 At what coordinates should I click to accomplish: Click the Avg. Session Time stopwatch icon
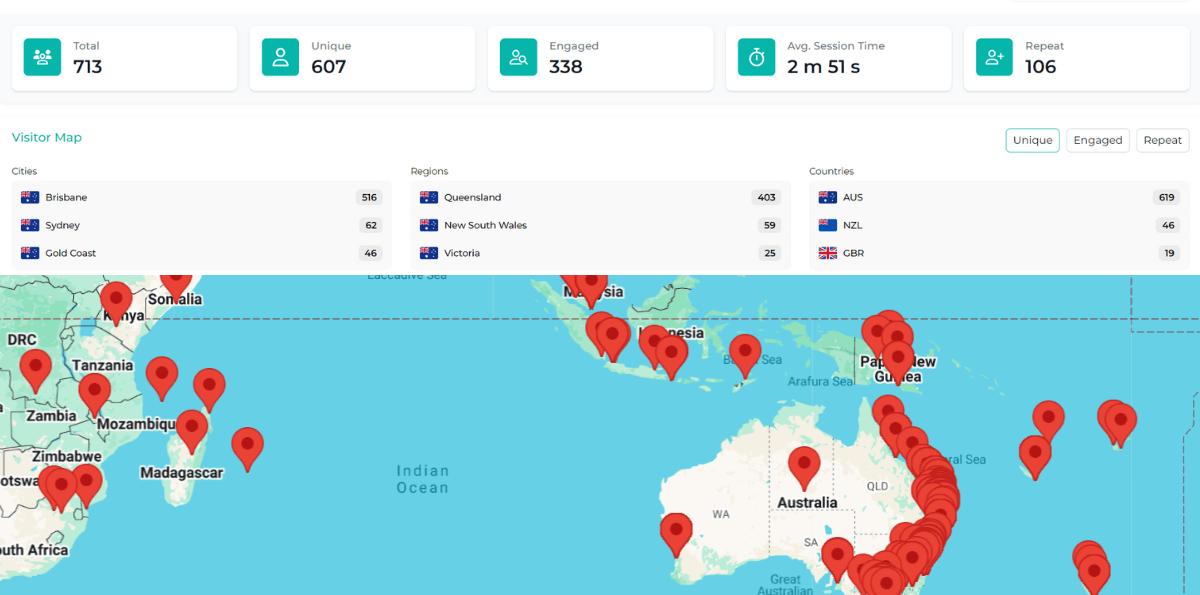757,57
